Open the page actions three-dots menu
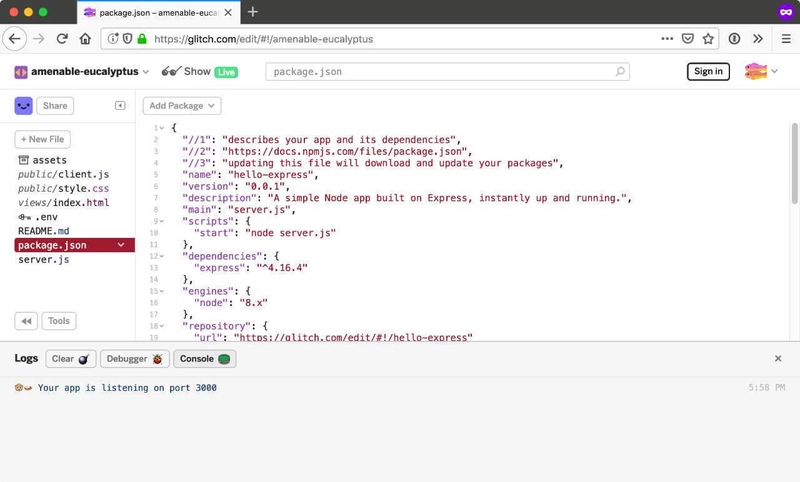The width and height of the screenshot is (800, 482). pos(667,39)
